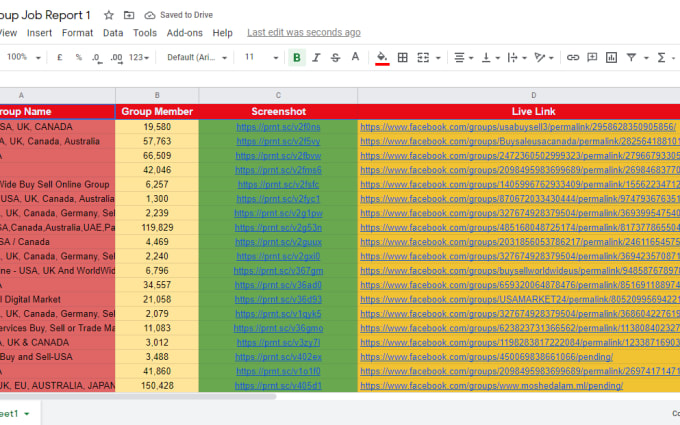Open the Tools menu
The height and width of the screenshot is (425, 680).
(x=144, y=33)
